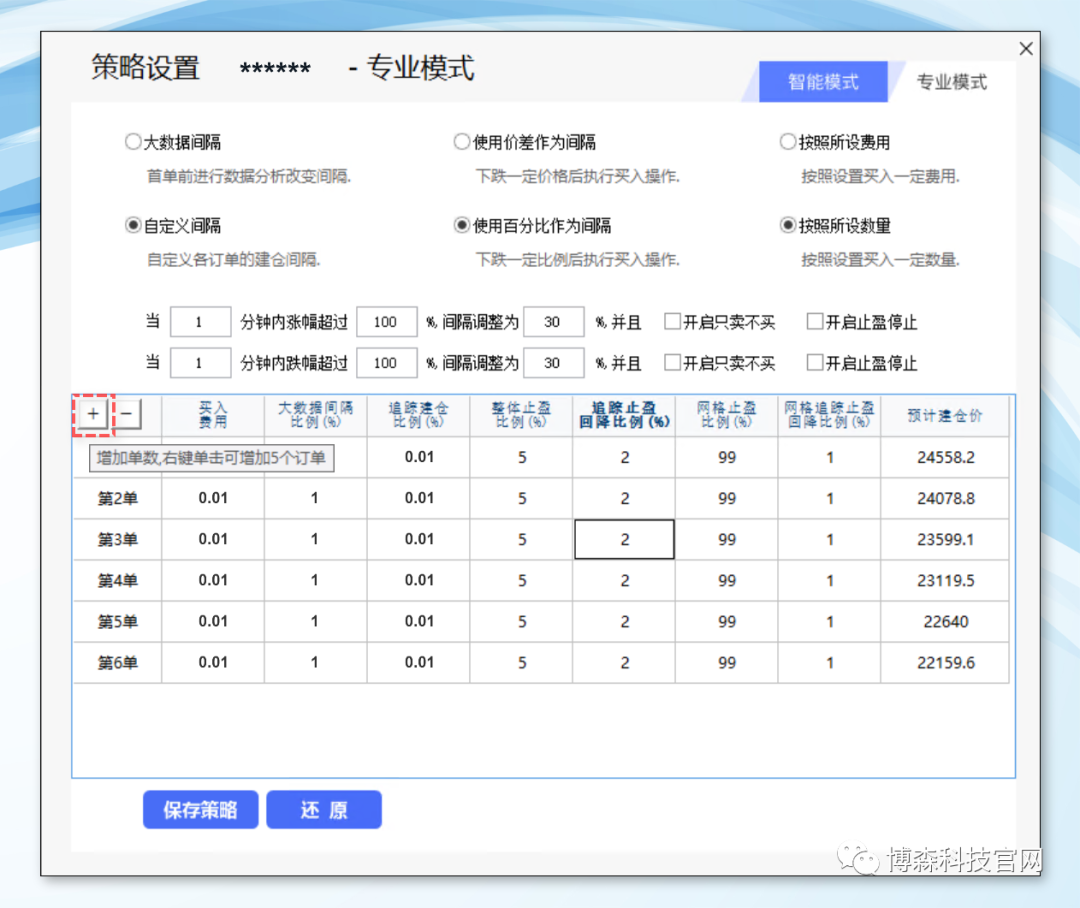Select the 第3单 row label
The height and width of the screenshot is (908, 1080).
[x=118, y=539]
